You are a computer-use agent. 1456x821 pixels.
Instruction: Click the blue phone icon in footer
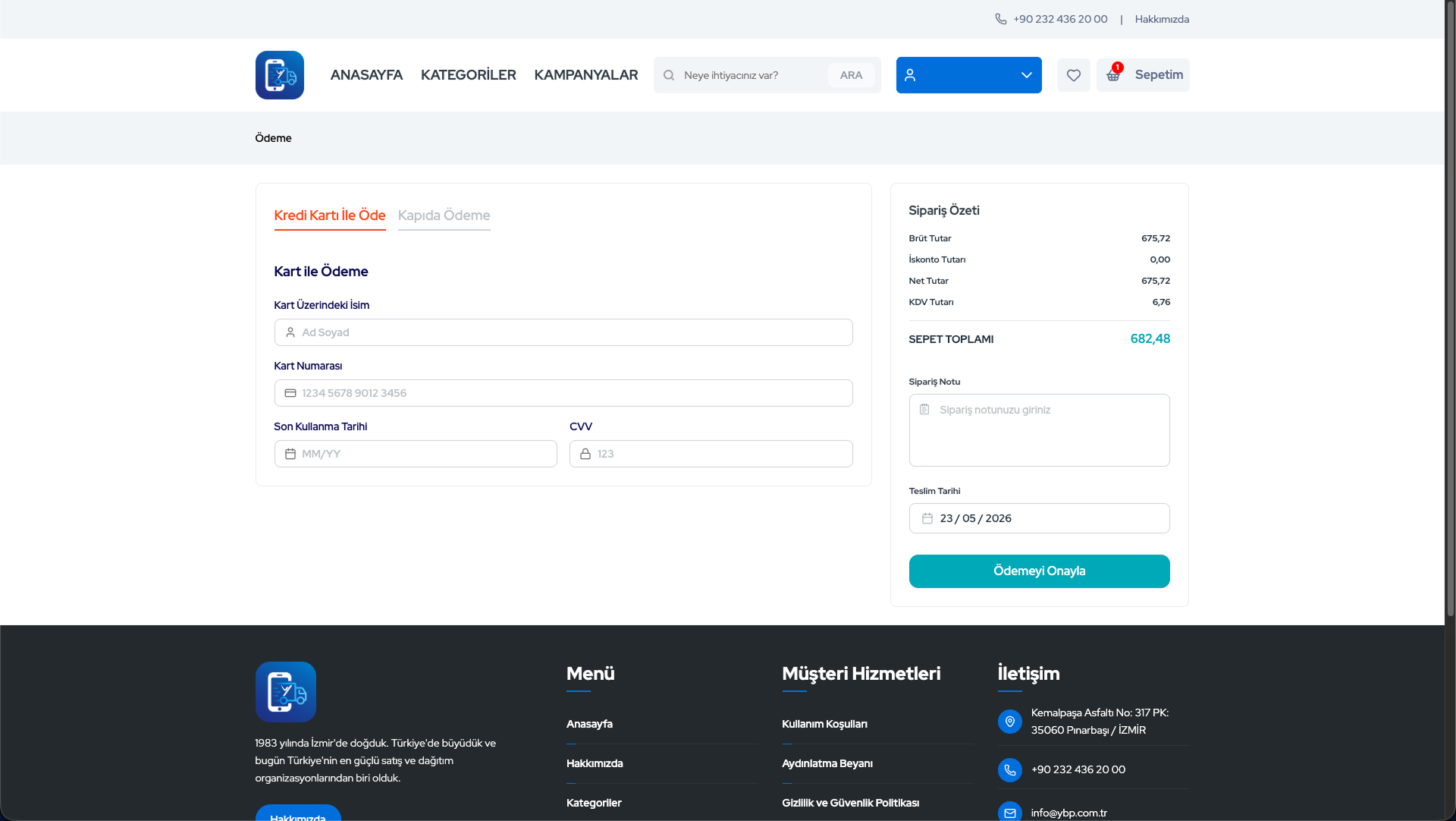coord(1009,769)
